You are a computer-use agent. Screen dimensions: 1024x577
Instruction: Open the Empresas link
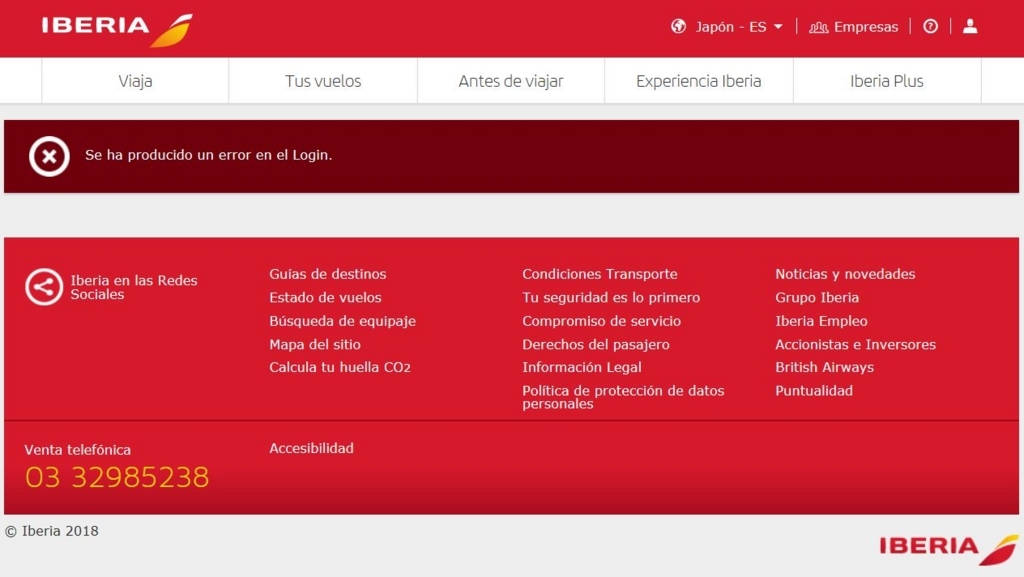(x=866, y=27)
